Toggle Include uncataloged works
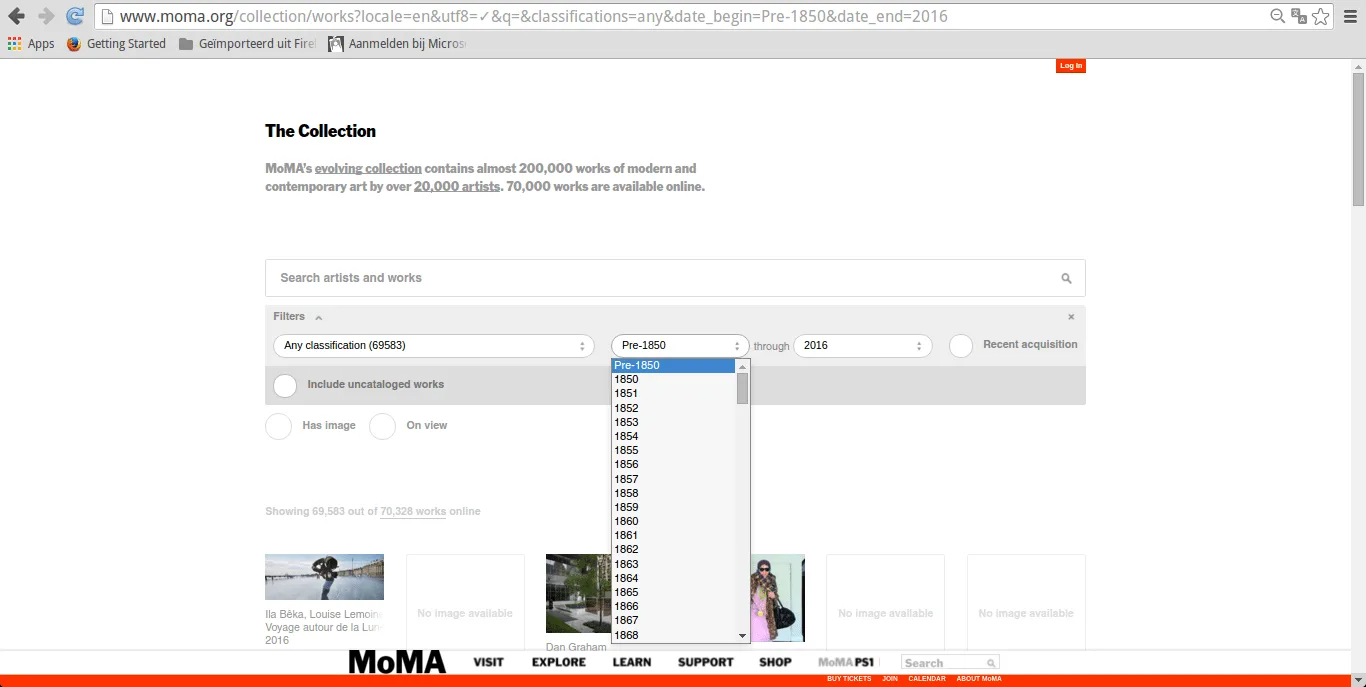This screenshot has height=687, width=1366. pos(285,385)
